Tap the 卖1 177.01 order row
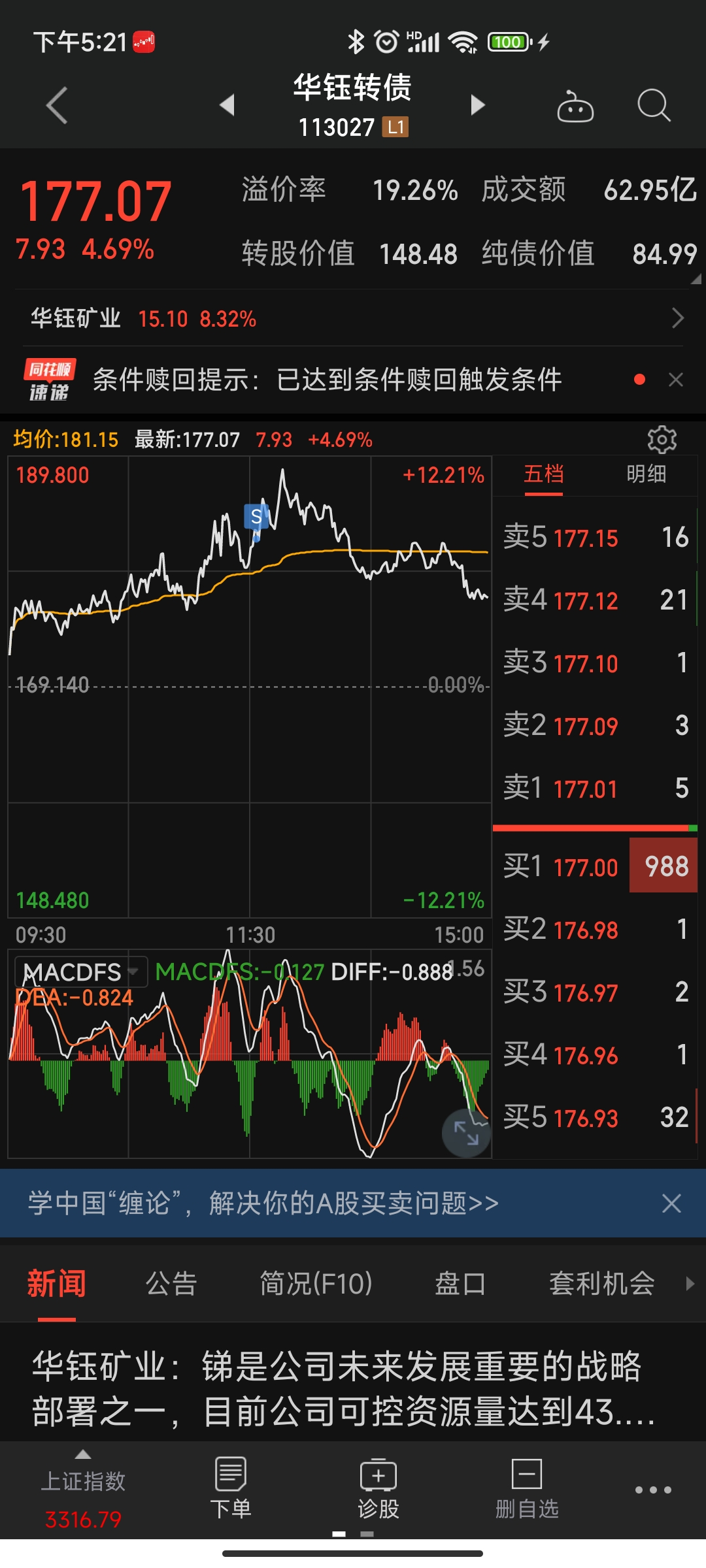The height and width of the screenshot is (1568, 706). pos(595,788)
